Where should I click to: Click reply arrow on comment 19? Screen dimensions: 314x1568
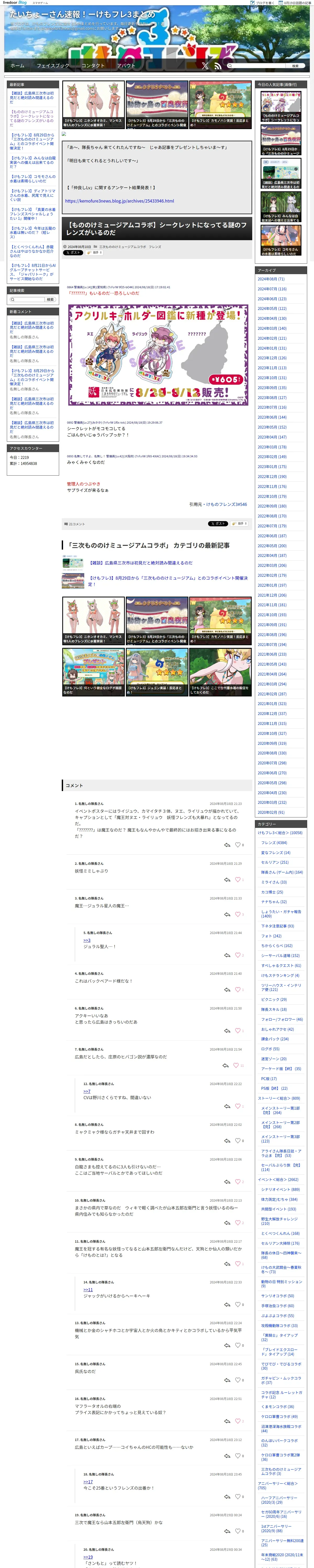(227, 1531)
